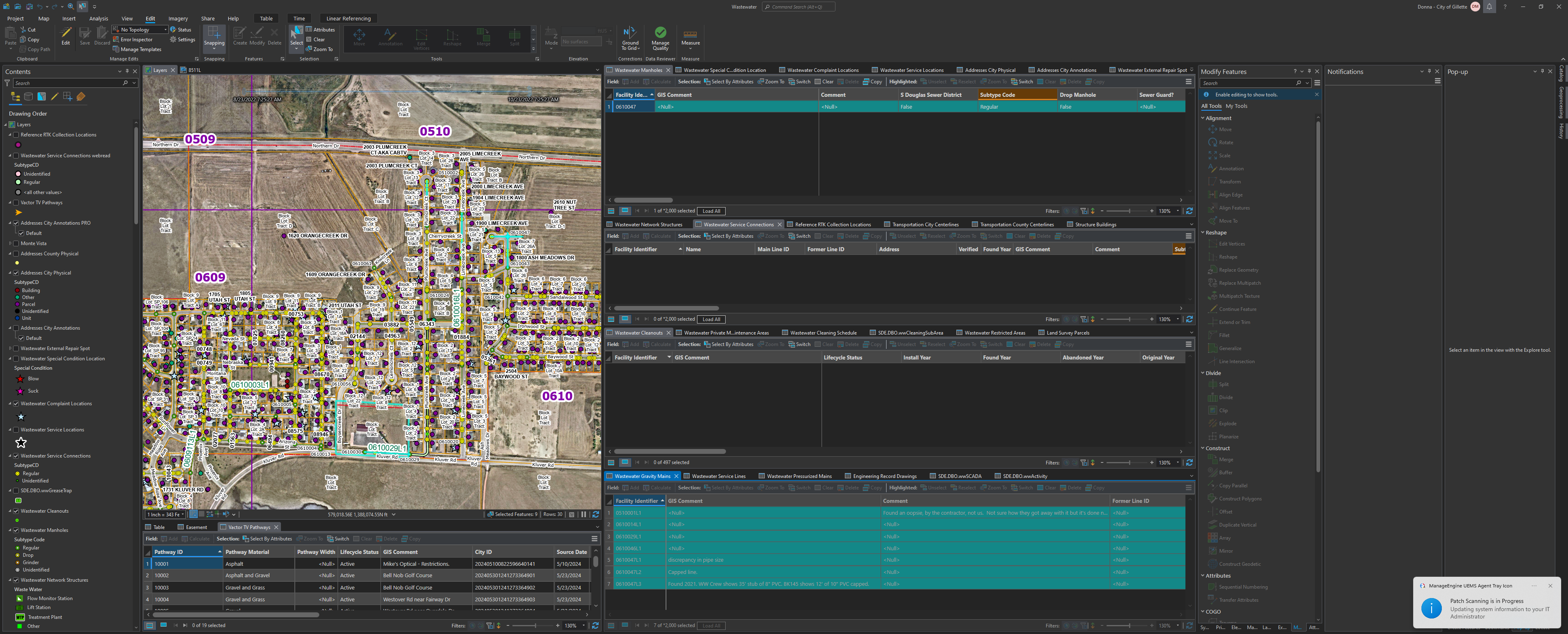
Task: Switch Contents to List By Snapping
Action: pos(67,97)
